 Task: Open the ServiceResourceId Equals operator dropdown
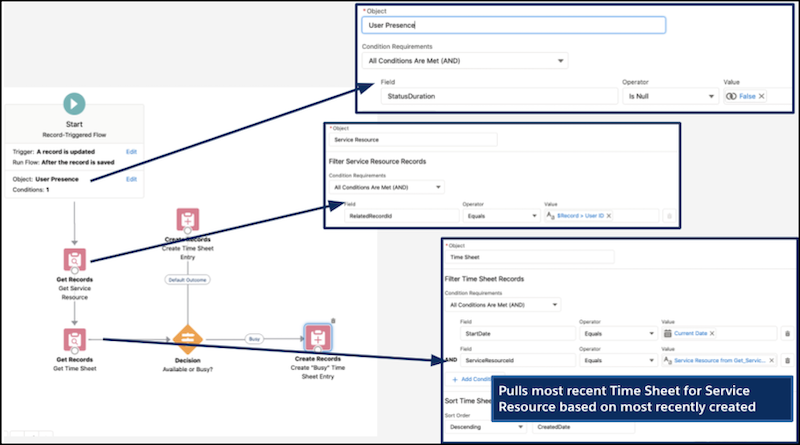pos(618,360)
